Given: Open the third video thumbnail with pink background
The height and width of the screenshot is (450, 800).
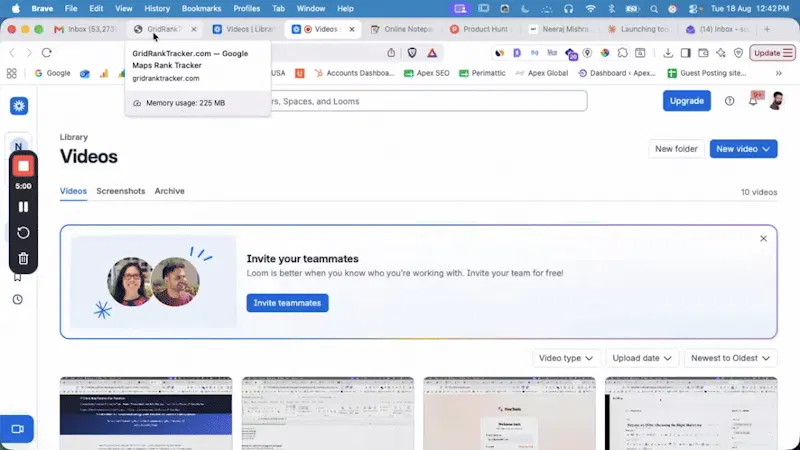Looking at the screenshot, I should click(509, 413).
